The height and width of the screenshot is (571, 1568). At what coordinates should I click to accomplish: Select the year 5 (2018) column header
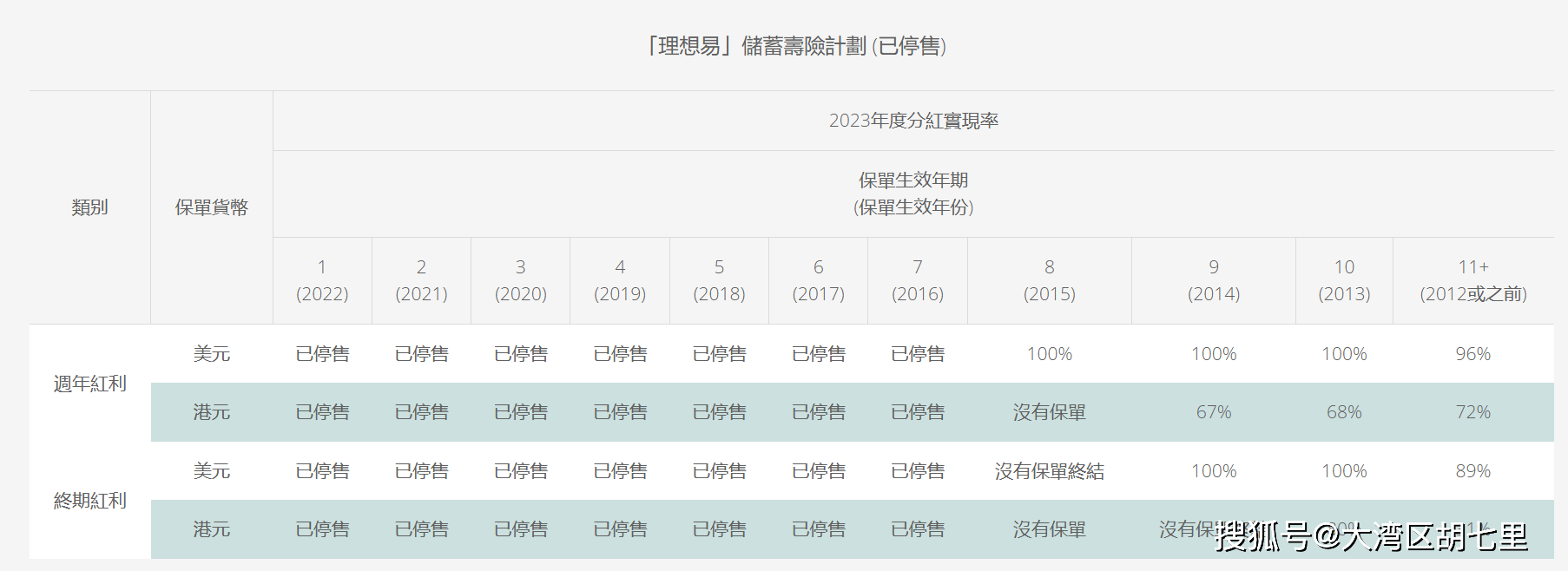tap(719, 280)
